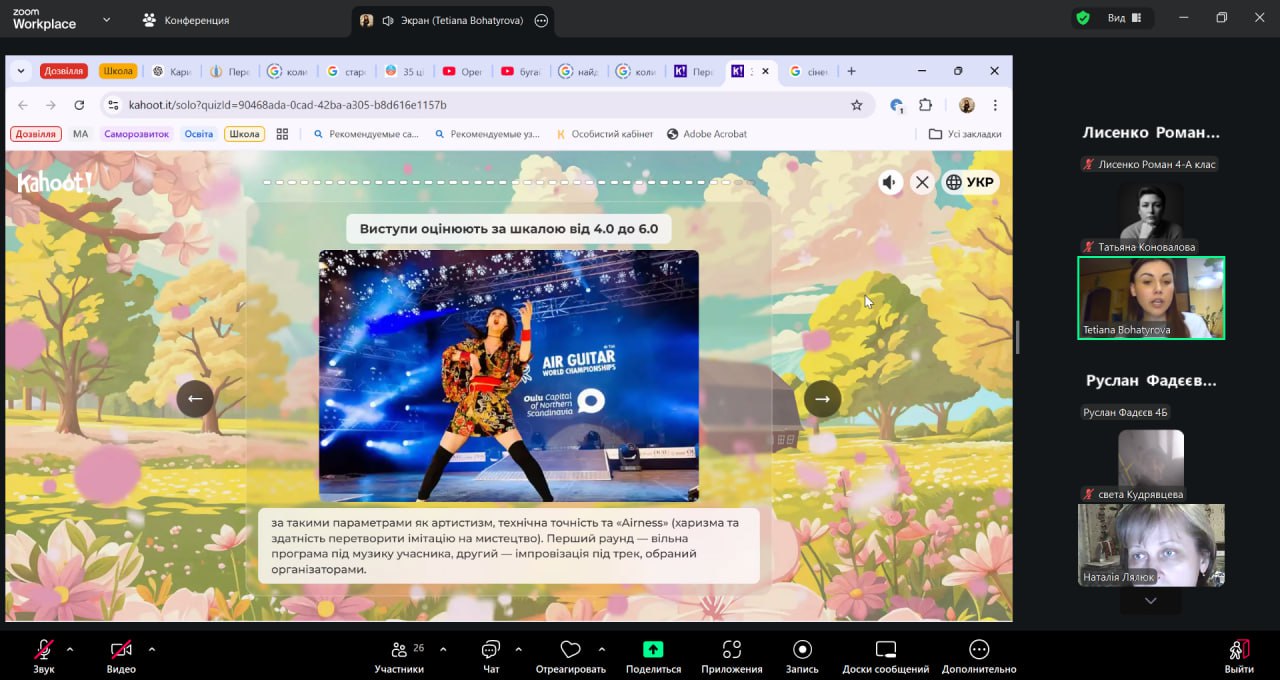The height and width of the screenshot is (680, 1280).
Task: Open the Apps icon (Приложения)
Action: pyautogui.click(x=731, y=650)
